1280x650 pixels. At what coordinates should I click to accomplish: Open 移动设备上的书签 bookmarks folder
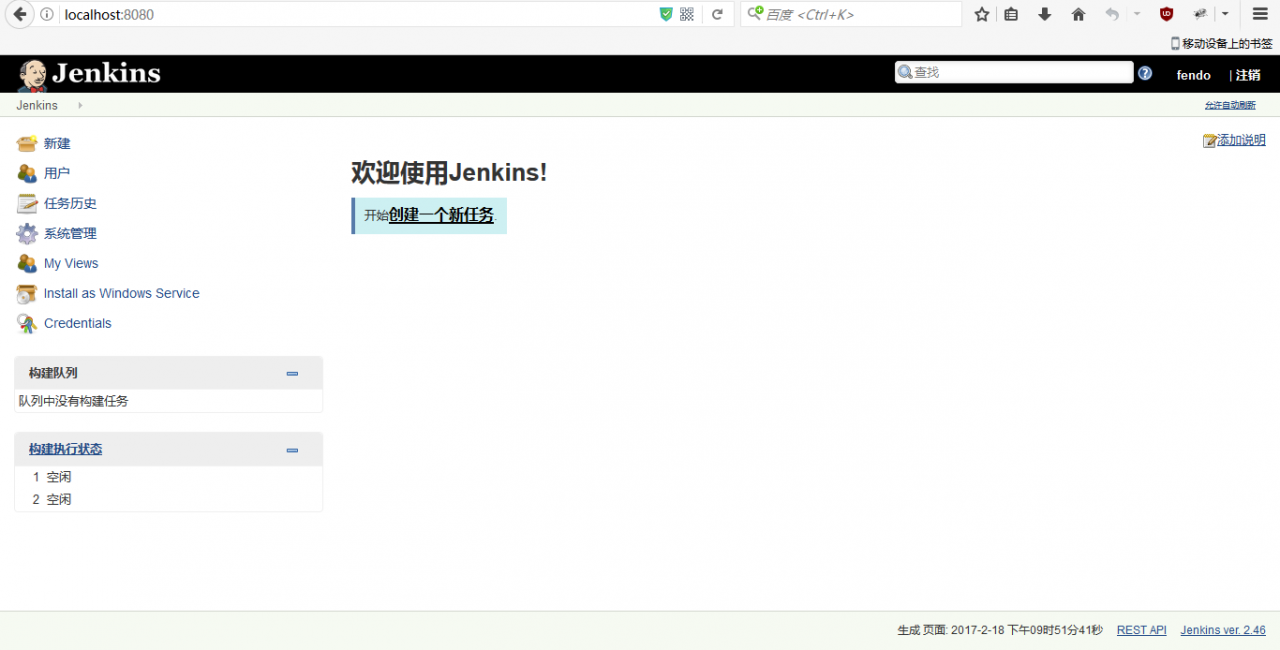point(1221,43)
